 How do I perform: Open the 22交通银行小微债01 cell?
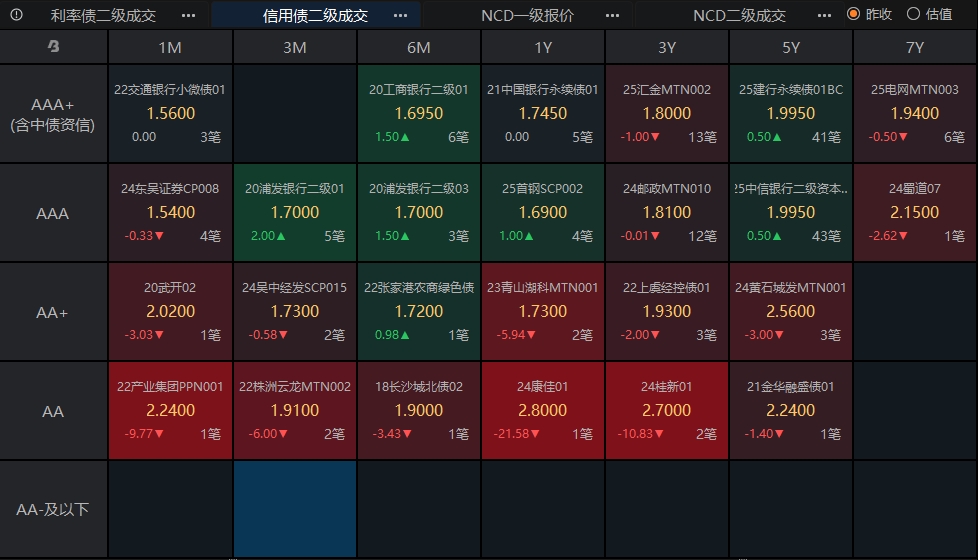[x=170, y=114]
